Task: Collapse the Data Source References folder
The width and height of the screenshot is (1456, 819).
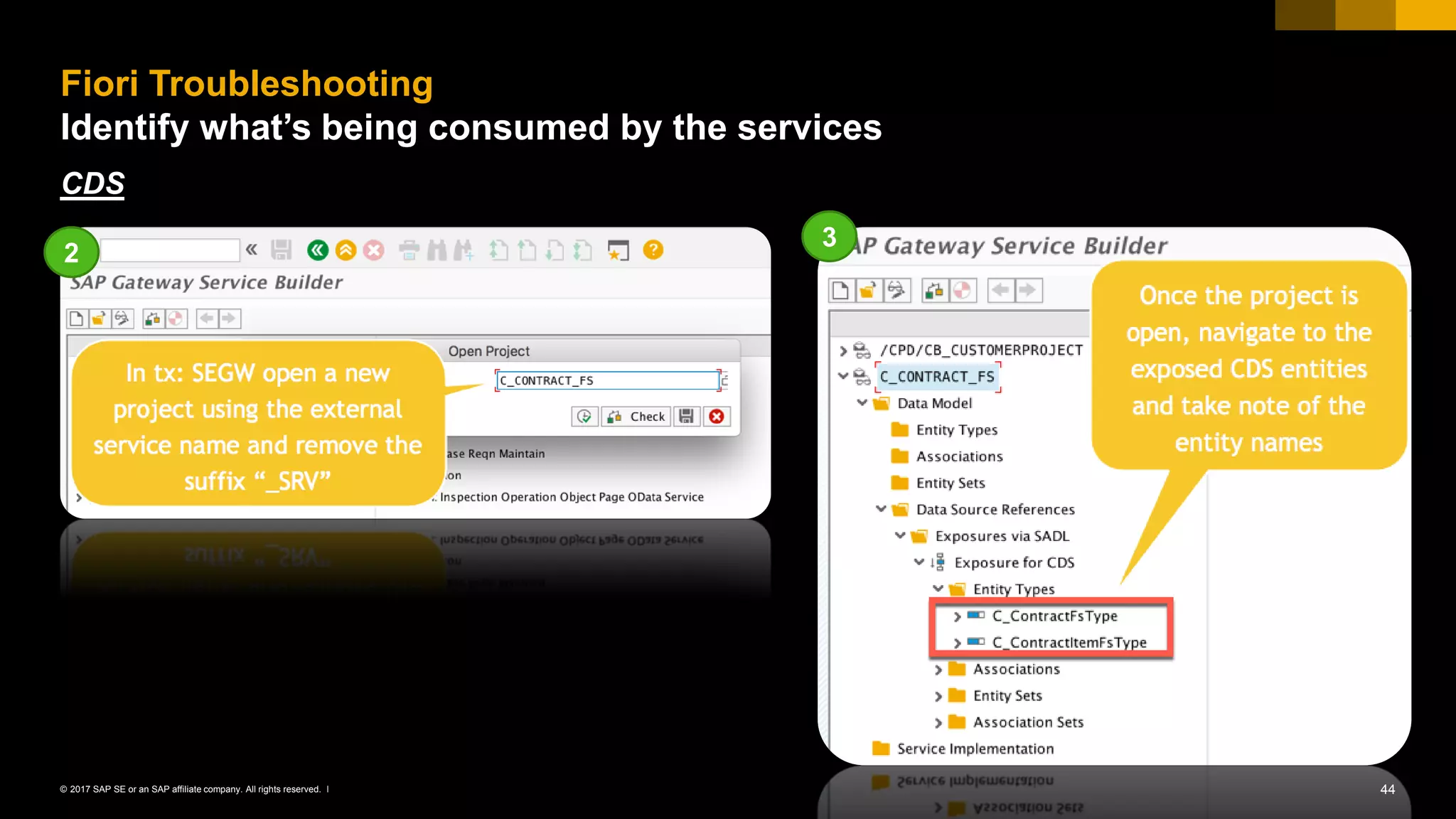Action: pos(881,509)
